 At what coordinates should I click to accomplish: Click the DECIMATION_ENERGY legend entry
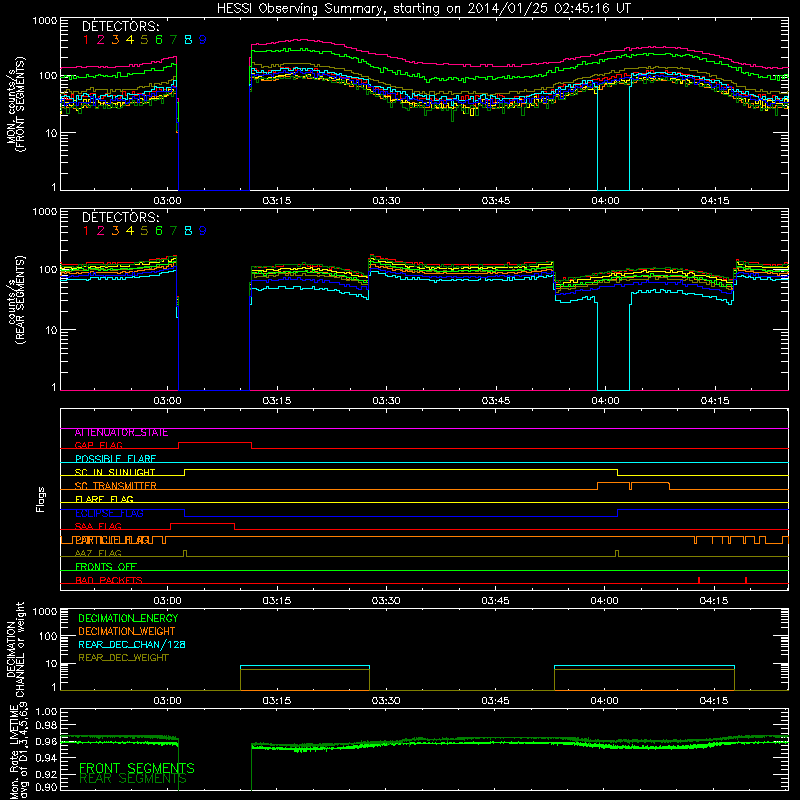[x=129, y=618]
